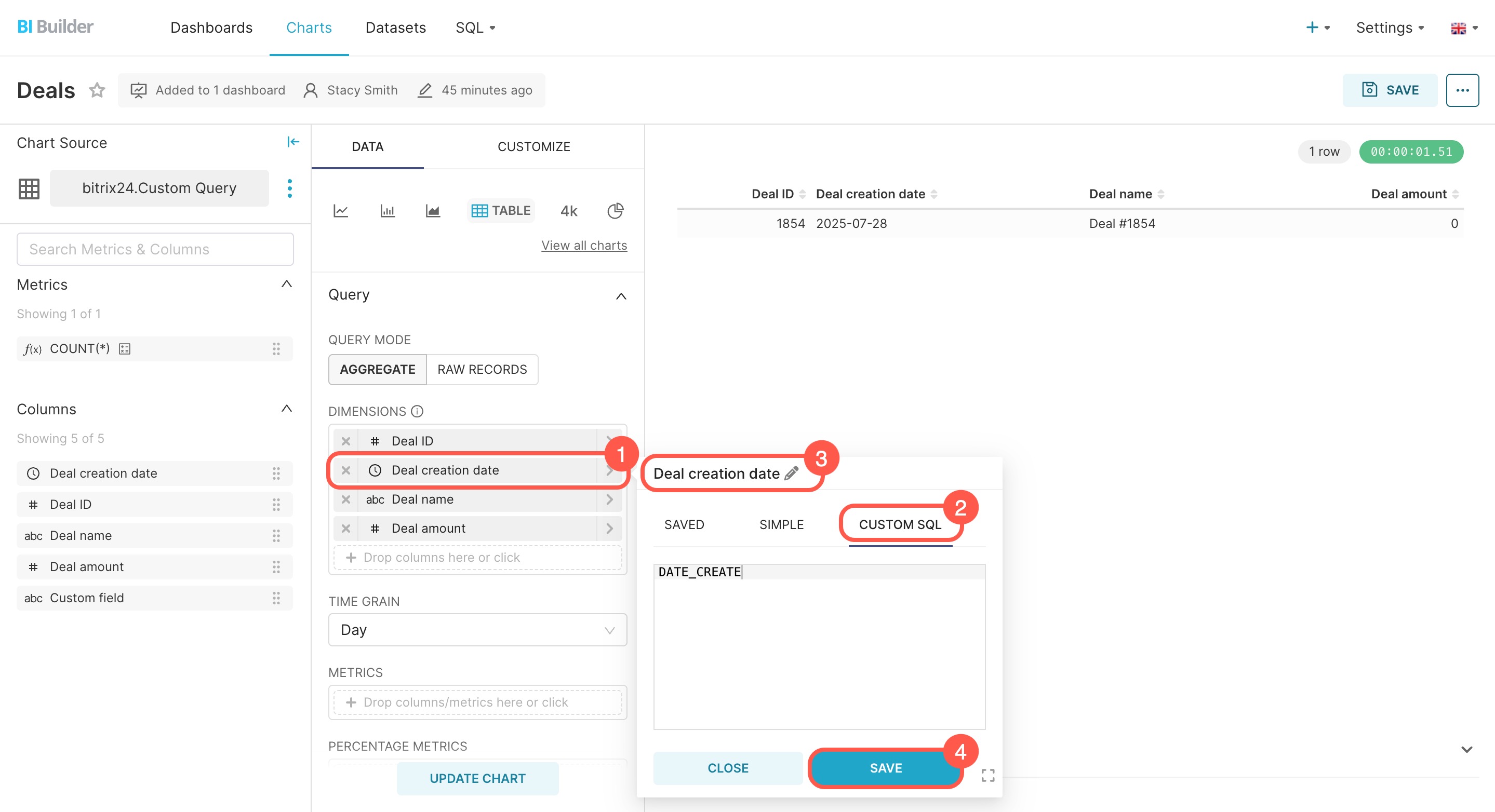The height and width of the screenshot is (812, 1495).
Task: Open the Time Grain Day dropdown
Action: click(x=477, y=630)
